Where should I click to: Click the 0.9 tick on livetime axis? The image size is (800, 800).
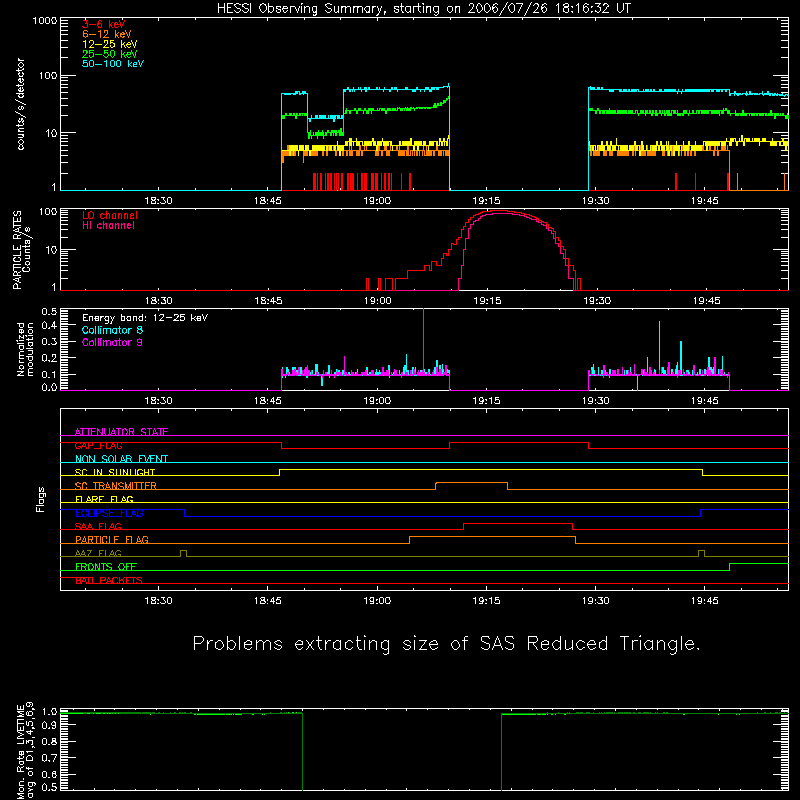point(49,725)
